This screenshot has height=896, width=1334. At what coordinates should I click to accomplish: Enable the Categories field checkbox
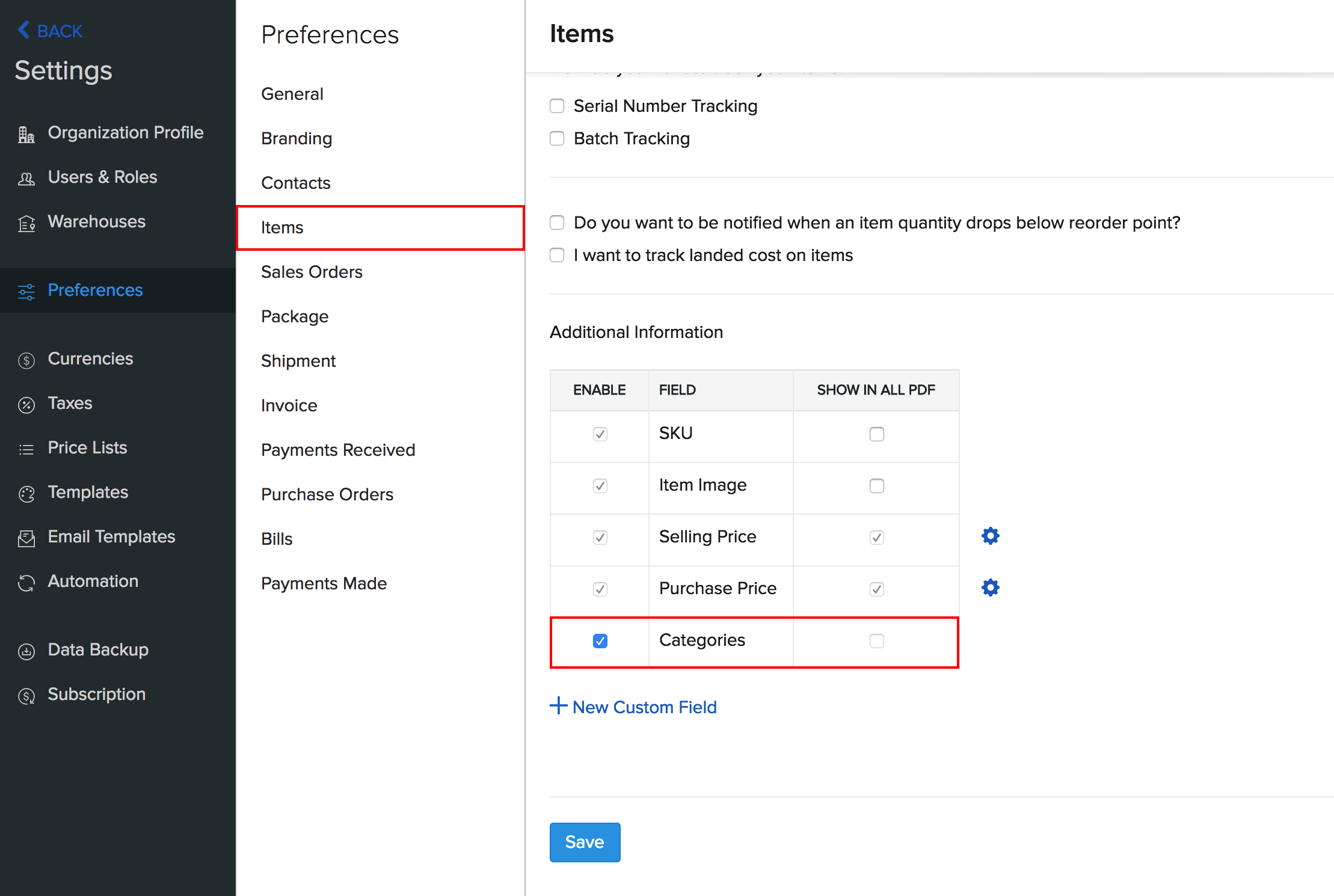click(x=601, y=640)
